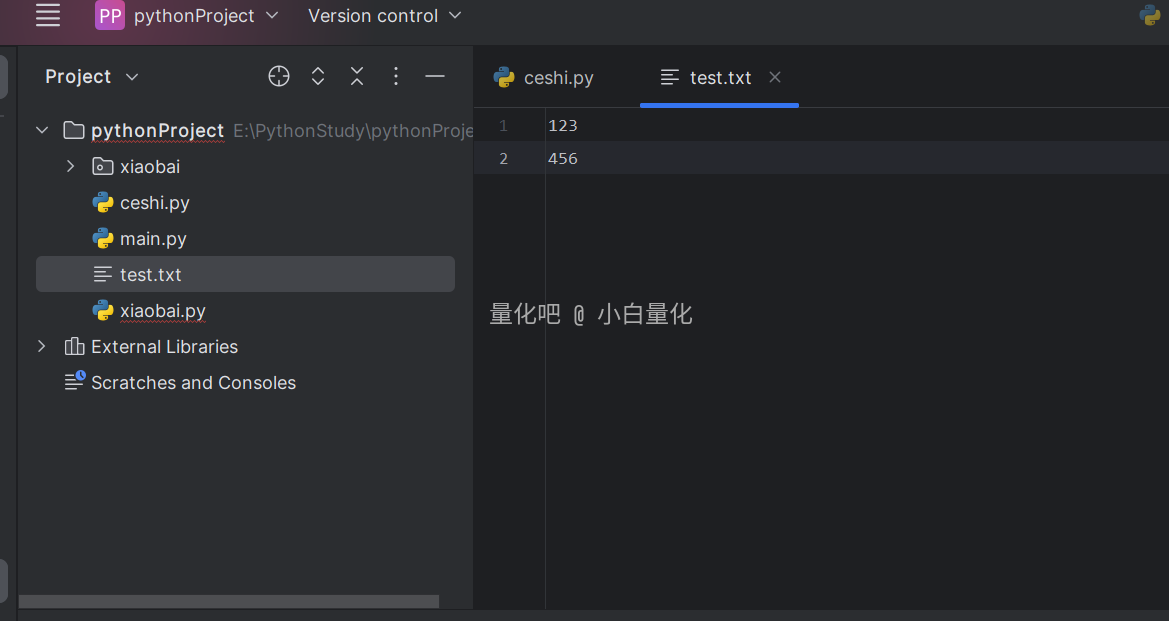
Task: Switch to the ceshi.py editor tab
Action: (546, 78)
